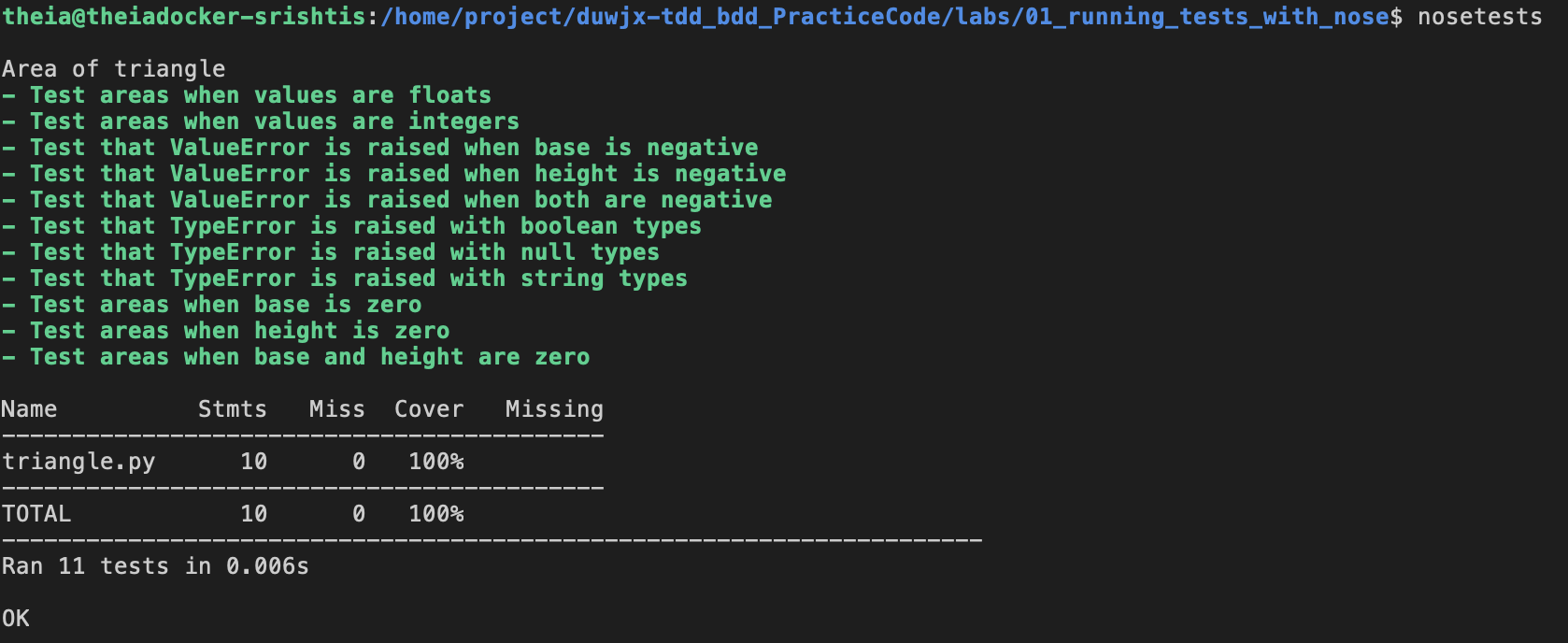The height and width of the screenshot is (643, 1568).
Task: Click the 'height is zero' test line
Action: (x=225, y=331)
